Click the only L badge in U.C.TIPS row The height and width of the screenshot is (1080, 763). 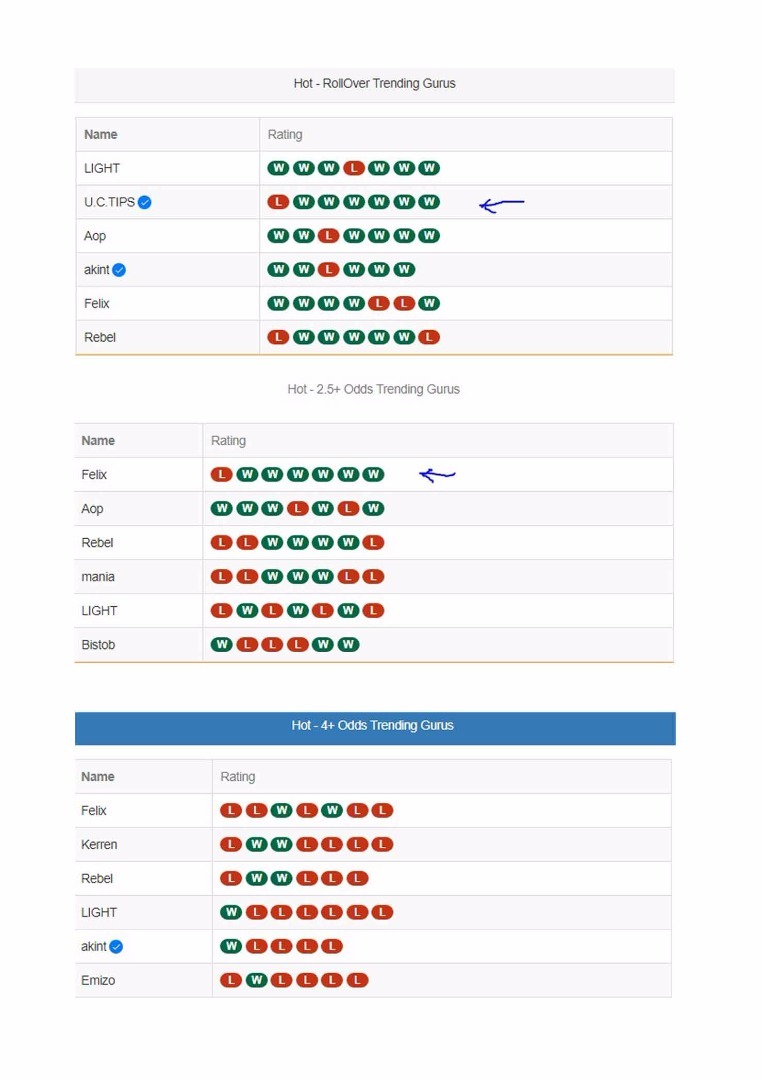[x=278, y=202]
